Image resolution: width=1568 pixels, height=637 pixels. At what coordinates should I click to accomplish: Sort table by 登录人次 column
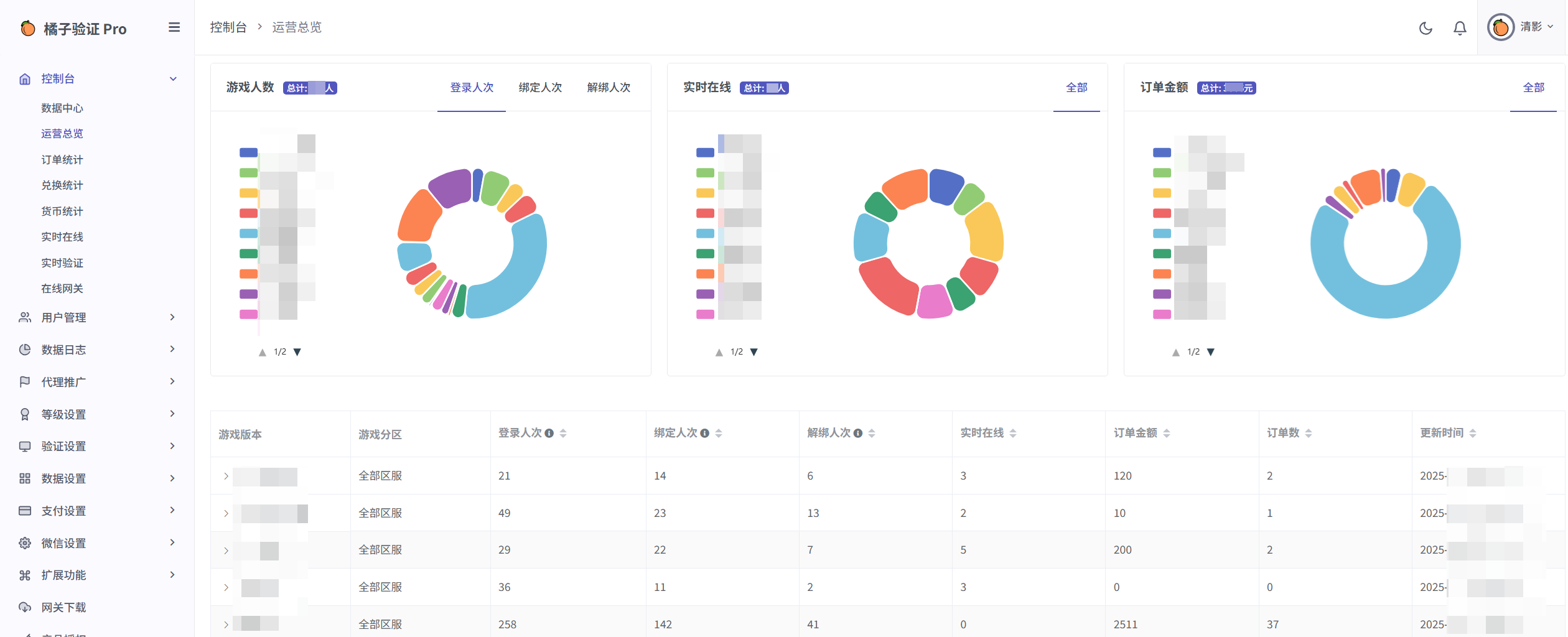point(563,433)
